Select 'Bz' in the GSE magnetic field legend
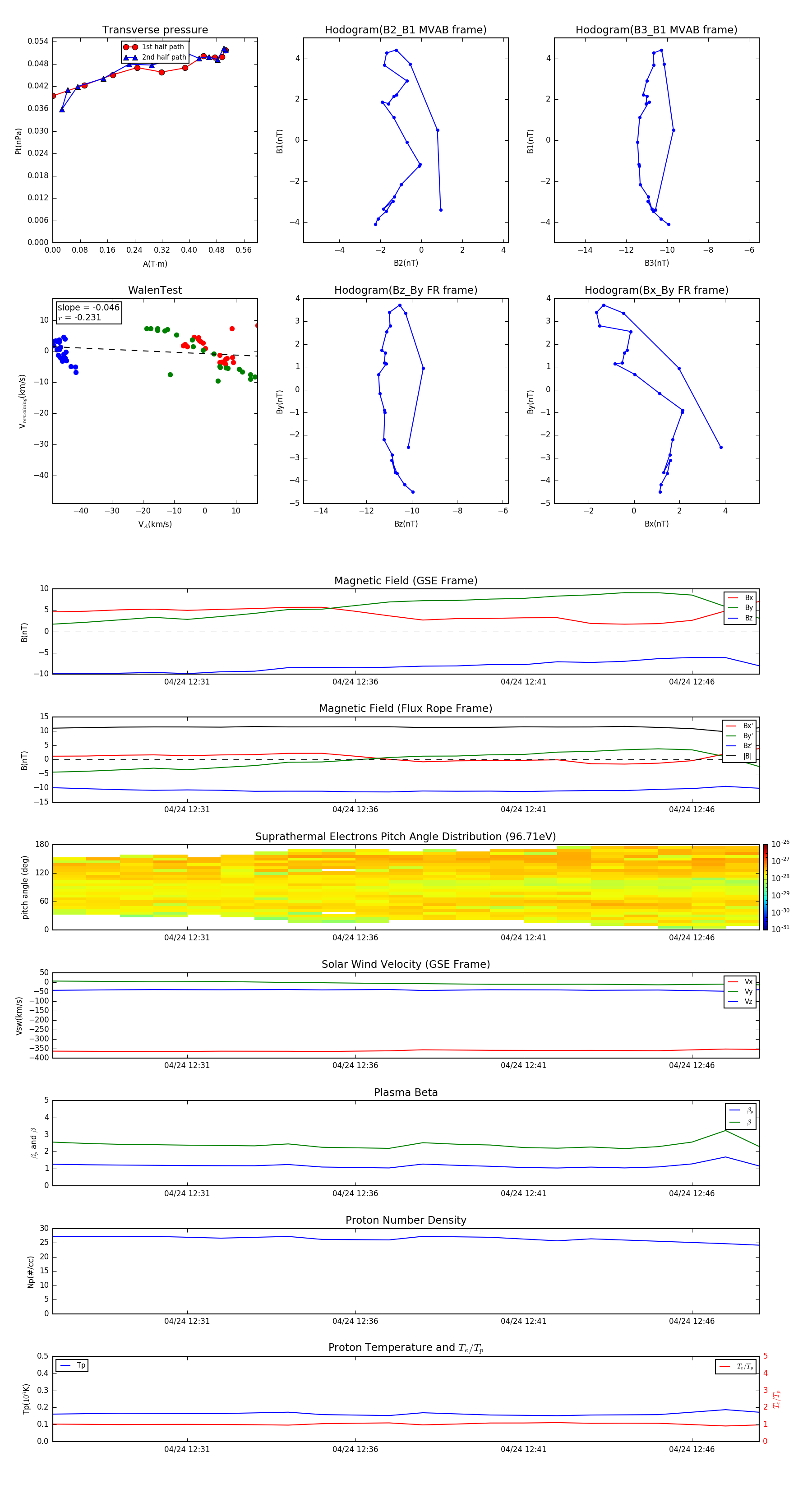The height and width of the screenshot is (1489, 812). coord(740,619)
